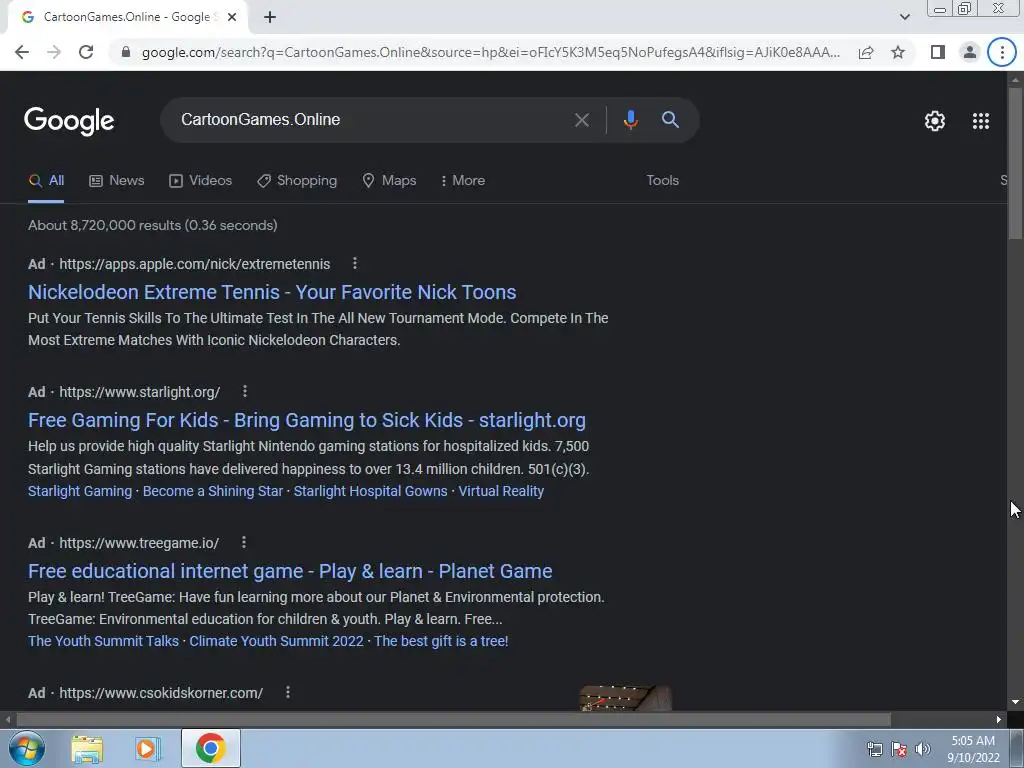The image size is (1024, 768).
Task: Open the Chrome profile menu
Action: tap(970, 52)
